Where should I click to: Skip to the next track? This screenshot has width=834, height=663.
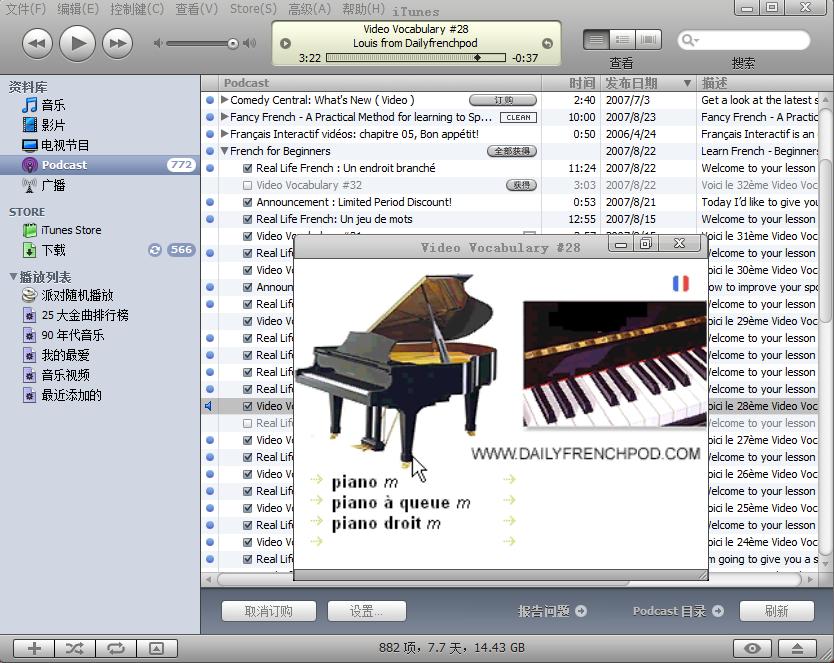[118, 44]
